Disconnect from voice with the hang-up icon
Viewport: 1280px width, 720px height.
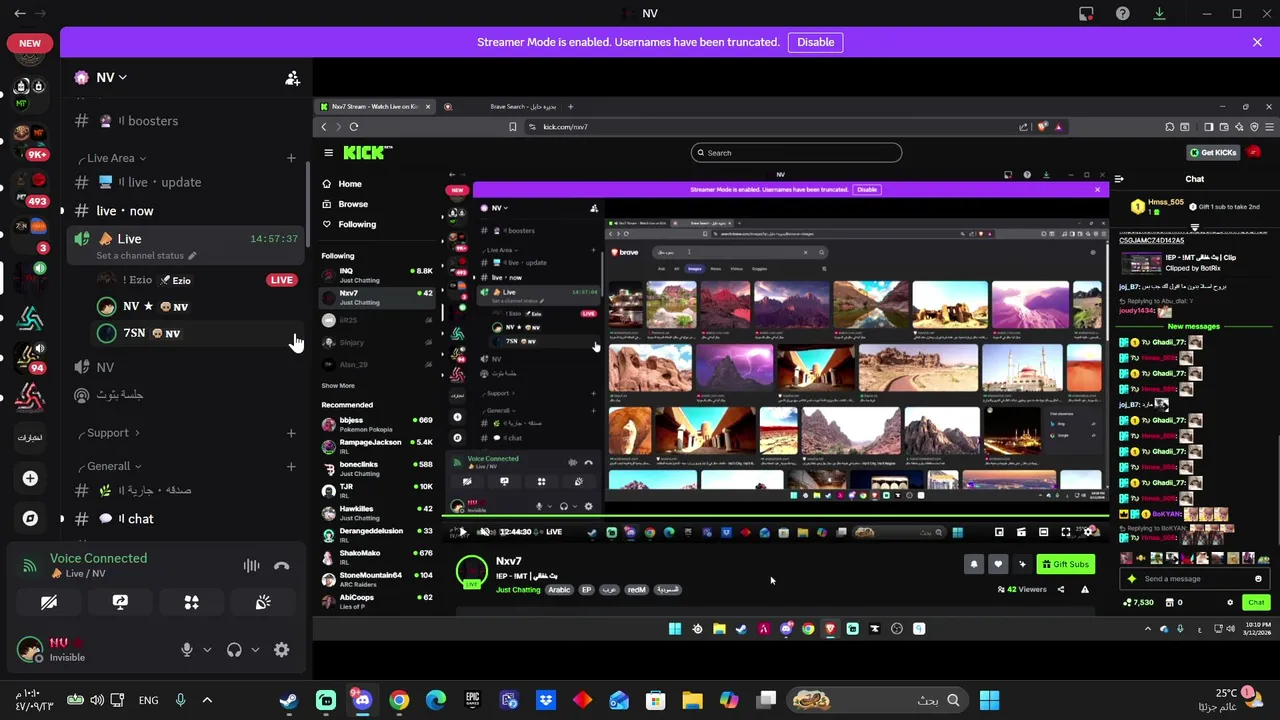(x=282, y=566)
